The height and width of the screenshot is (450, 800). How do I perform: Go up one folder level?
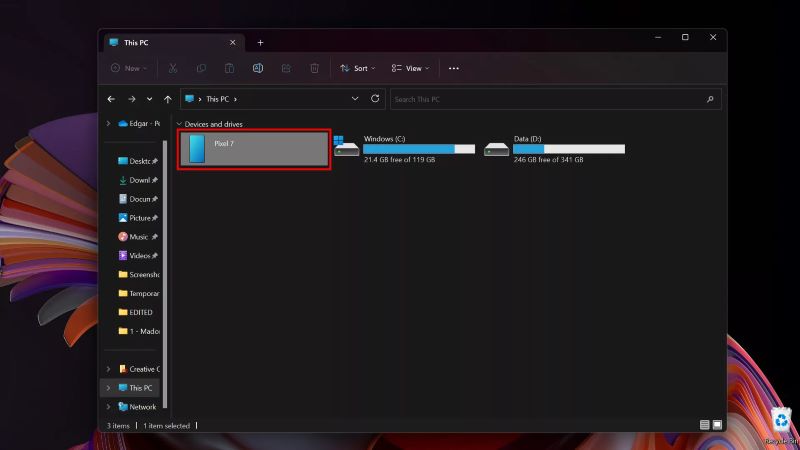(168, 99)
